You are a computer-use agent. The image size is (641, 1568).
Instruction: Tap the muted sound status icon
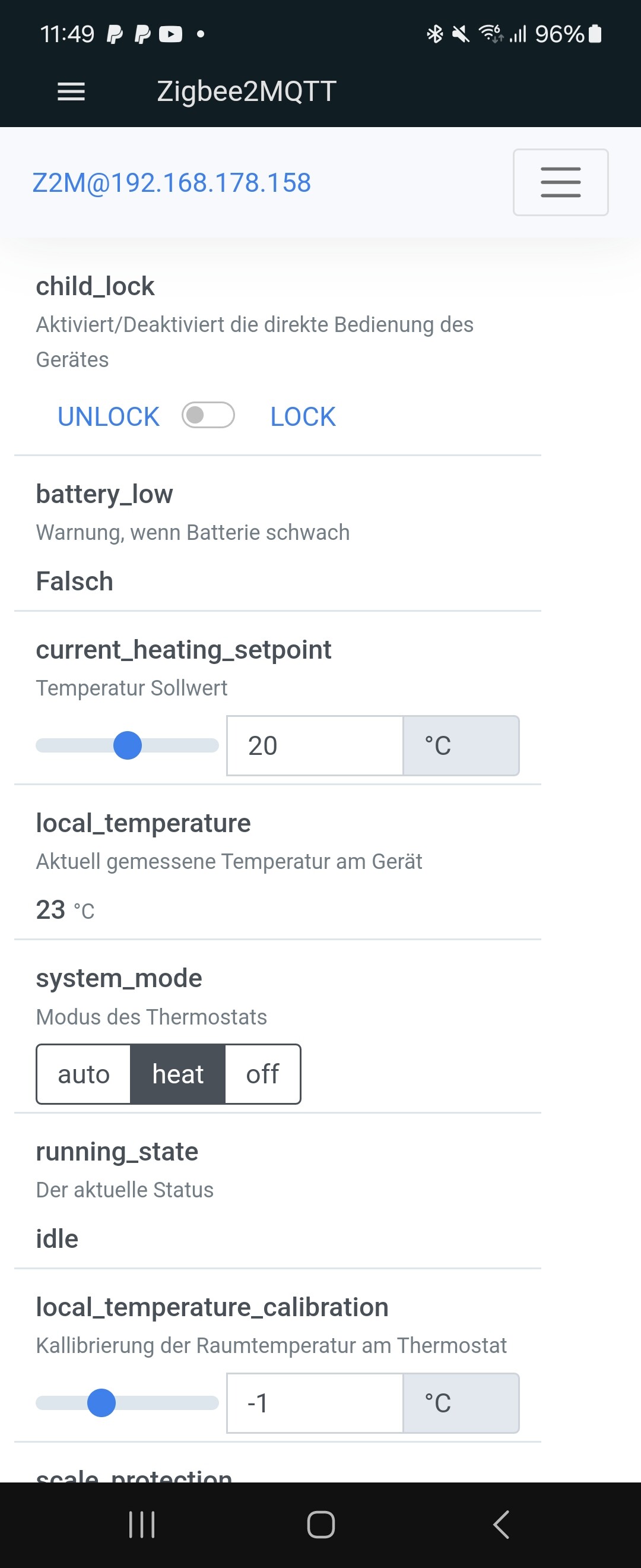coord(461,34)
